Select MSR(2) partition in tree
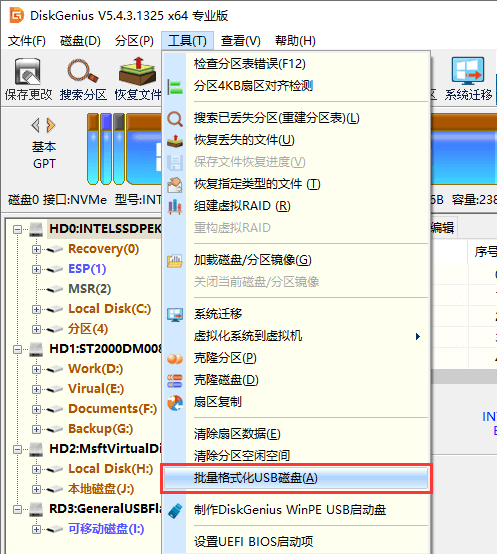The height and width of the screenshot is (554, 497). (90, 289)
